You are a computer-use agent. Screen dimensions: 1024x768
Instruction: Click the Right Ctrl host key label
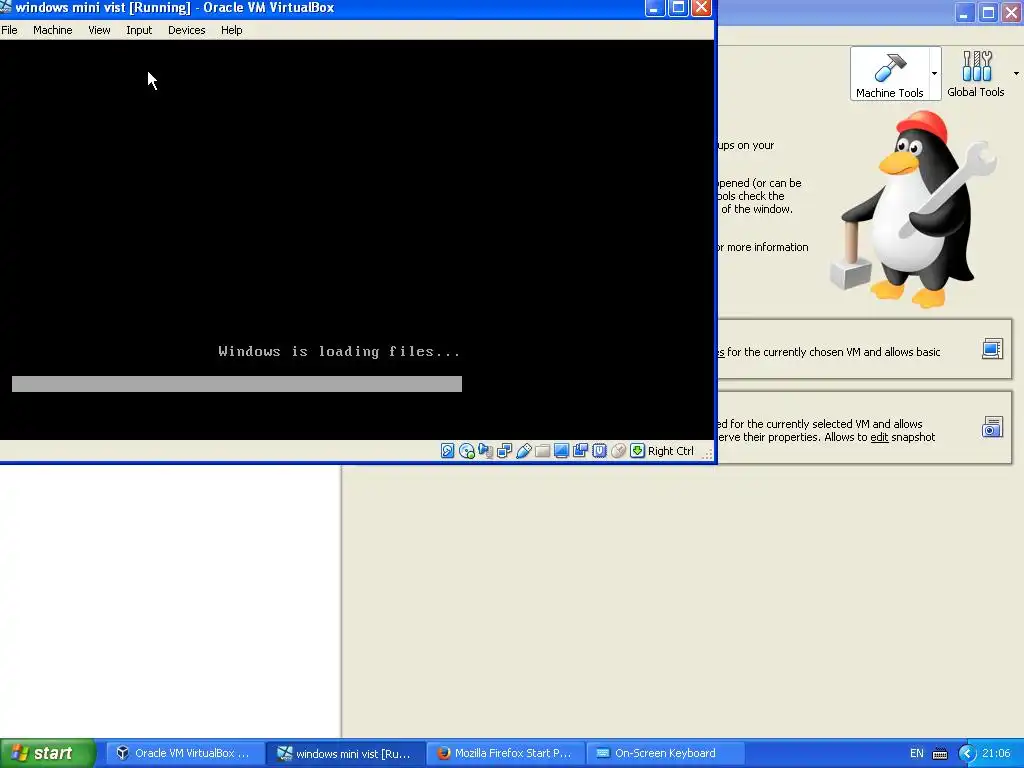[x=671, y=451]
